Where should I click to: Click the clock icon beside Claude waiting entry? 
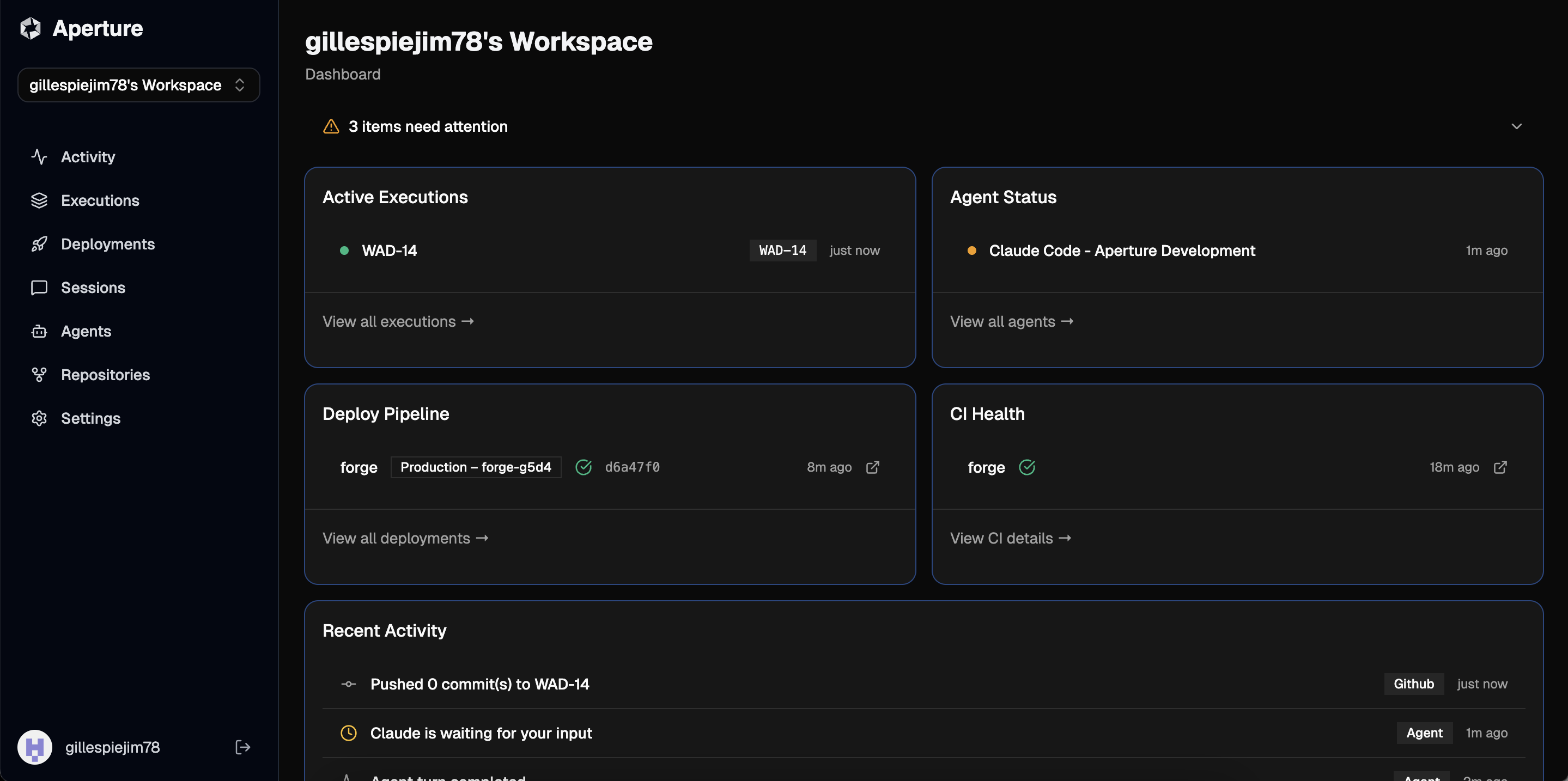point(349,734)
